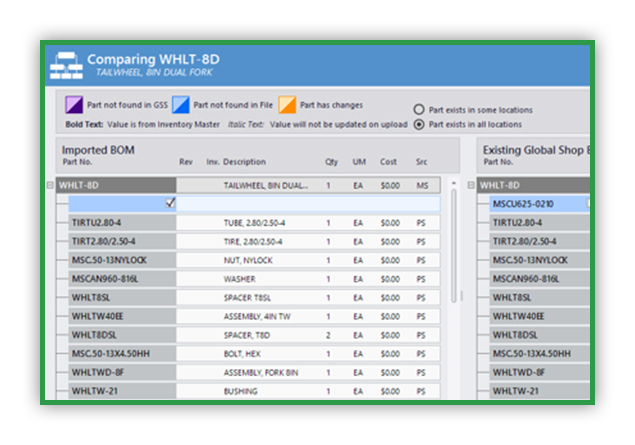The image size is (635, 445).
Task: Click ASSEMBLY, FORK 8IN description cell
Action: coord(261,373)
